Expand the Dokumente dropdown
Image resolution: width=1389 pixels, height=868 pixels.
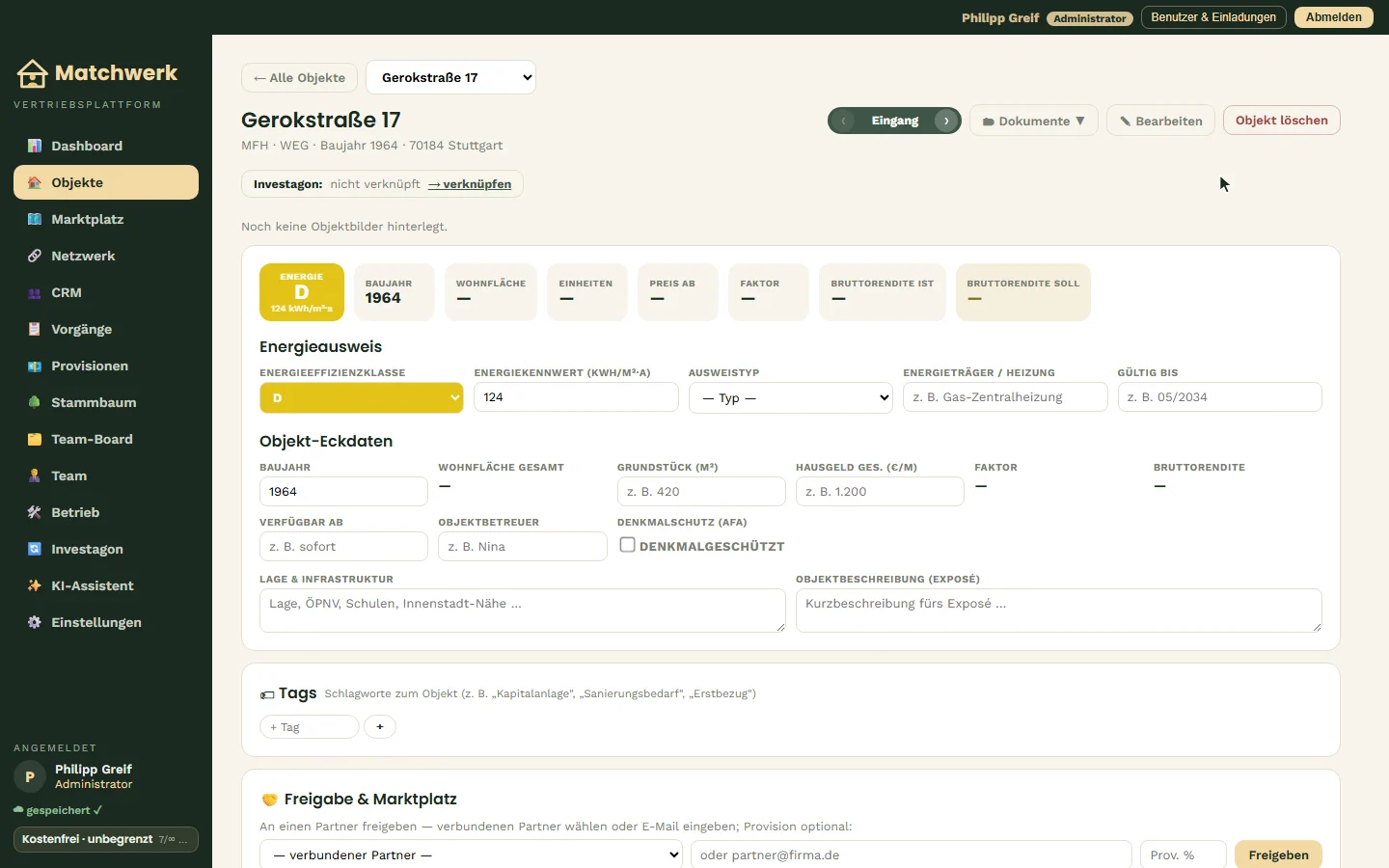(1033, 121)
